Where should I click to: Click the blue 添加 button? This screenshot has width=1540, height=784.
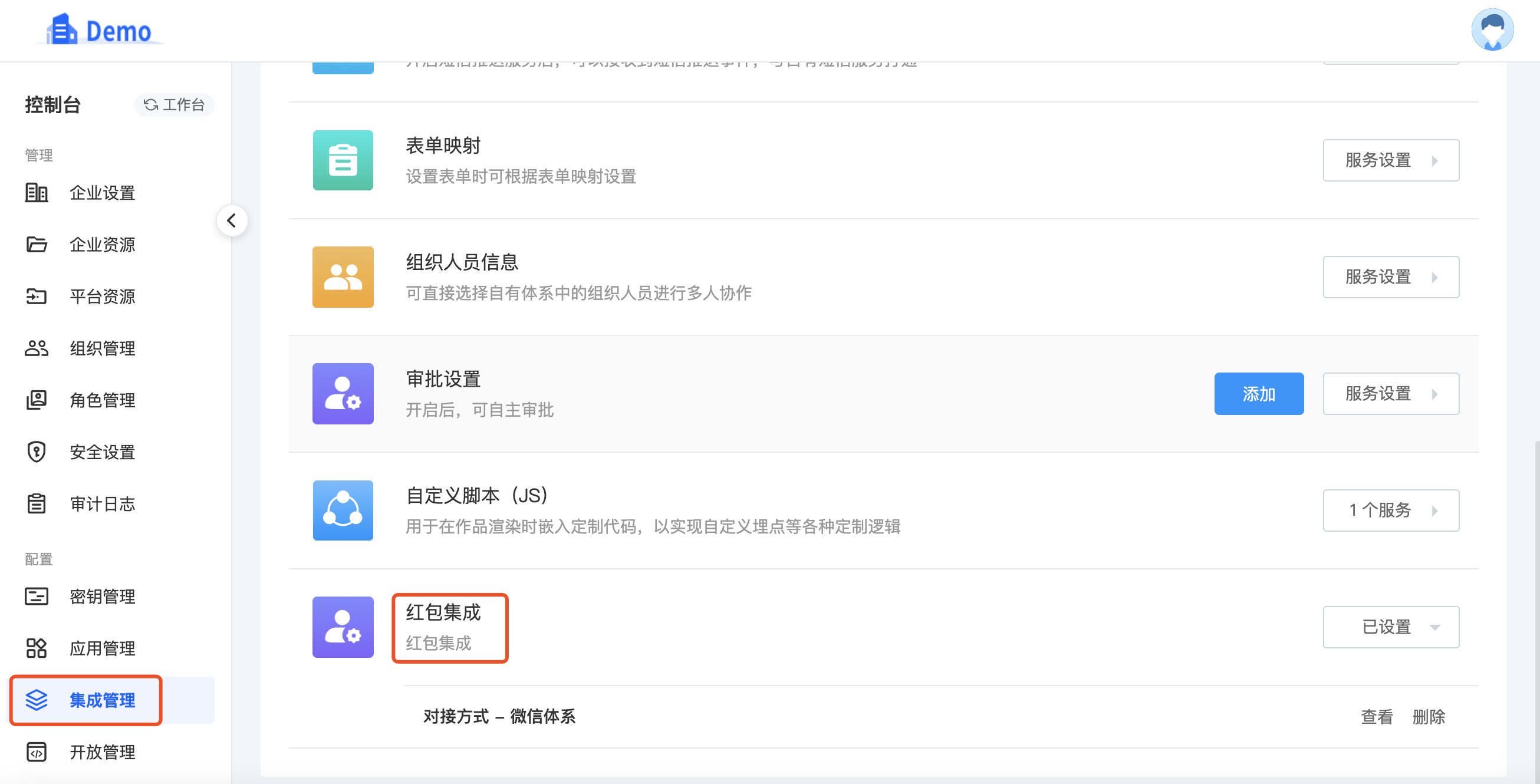click(1258, 394)
